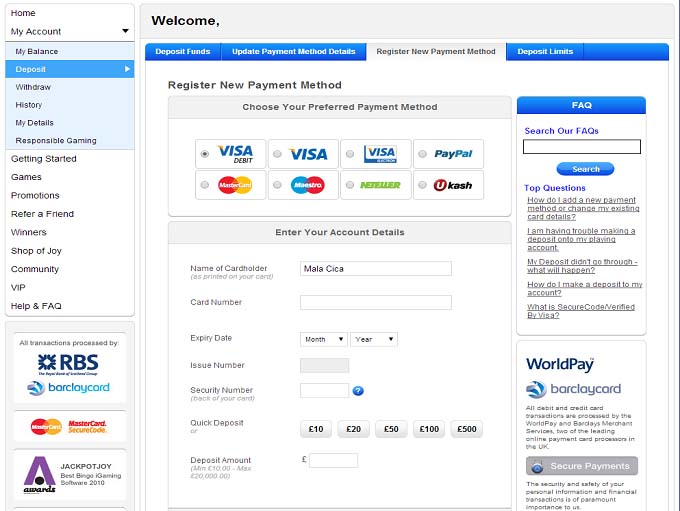Collapse the My Account menu arrow
Image resolution: width=680 pixels, height=511 pixels.
point(125,32)
